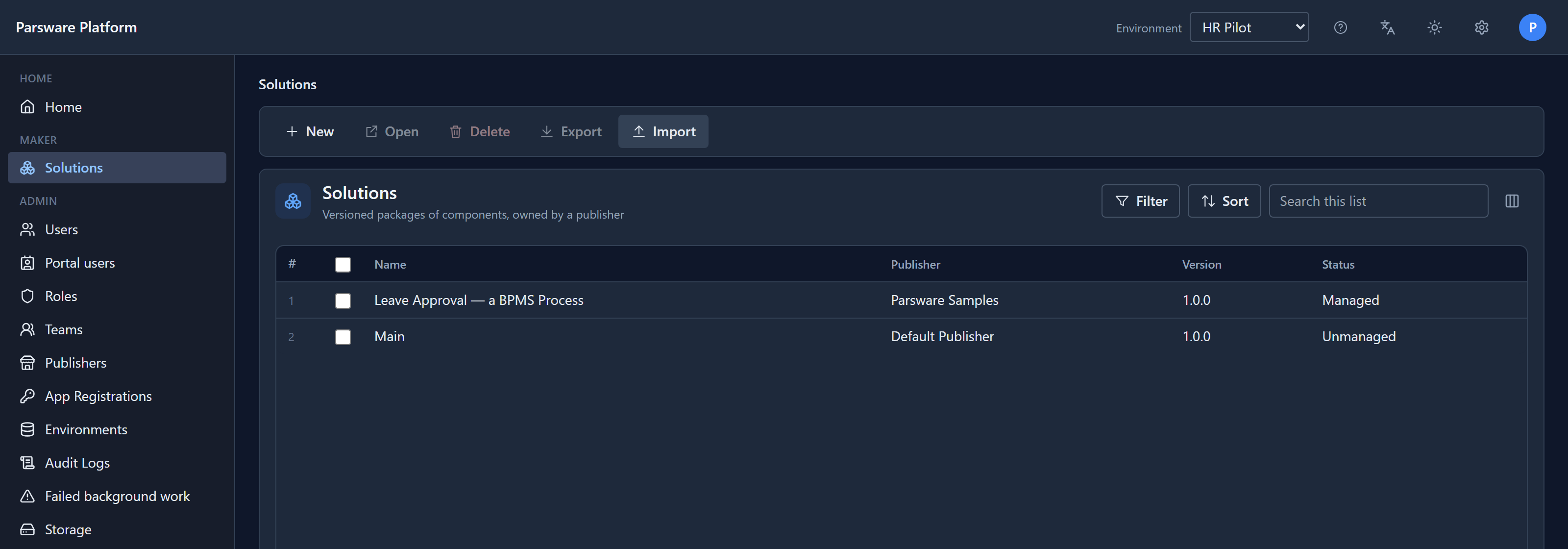This screenshot has width=1568, height=549.
Task: Open the help question-mark icon
Action: click(x=1340, y=27)
